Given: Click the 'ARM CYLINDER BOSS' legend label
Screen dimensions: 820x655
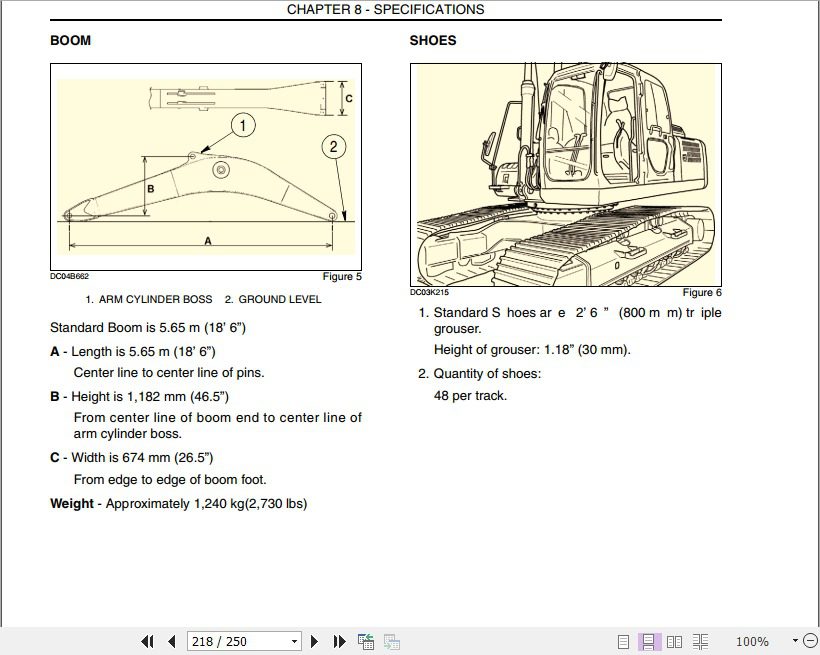Looking at the screenshot, I should tap(155, 299).
